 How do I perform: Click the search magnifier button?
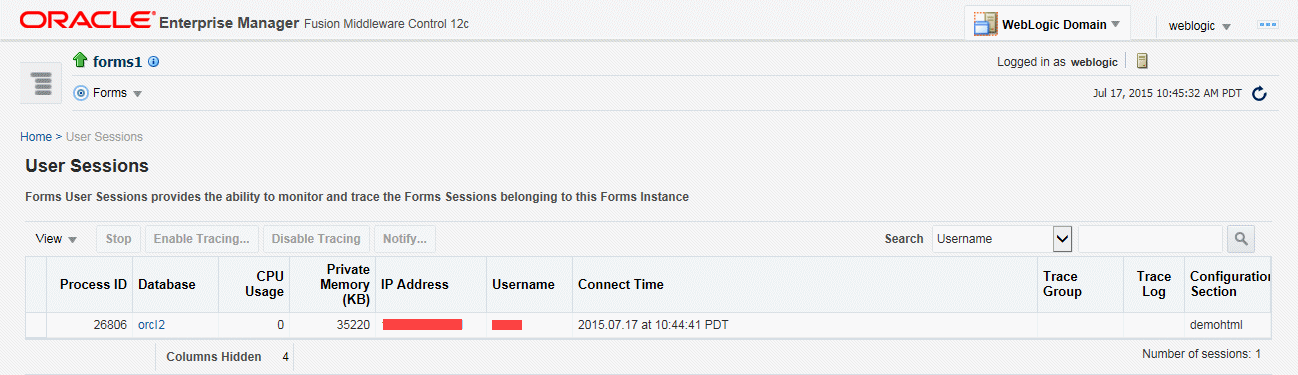(1241, 239)
